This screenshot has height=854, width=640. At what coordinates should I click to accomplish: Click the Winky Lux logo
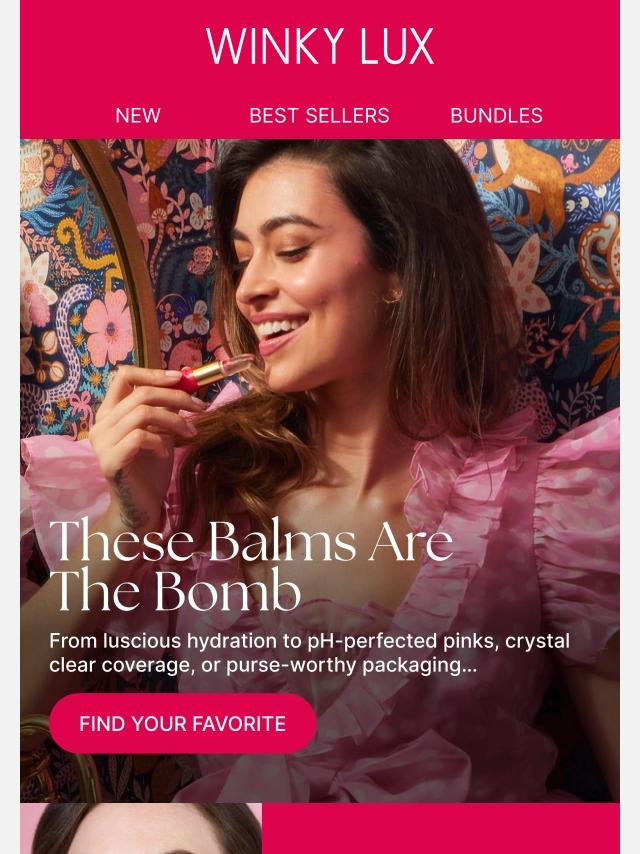320,47
